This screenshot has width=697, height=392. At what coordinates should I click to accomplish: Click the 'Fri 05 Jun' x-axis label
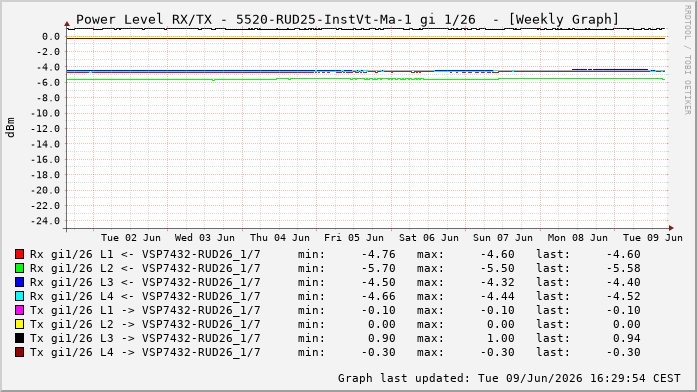coord(354,238)
